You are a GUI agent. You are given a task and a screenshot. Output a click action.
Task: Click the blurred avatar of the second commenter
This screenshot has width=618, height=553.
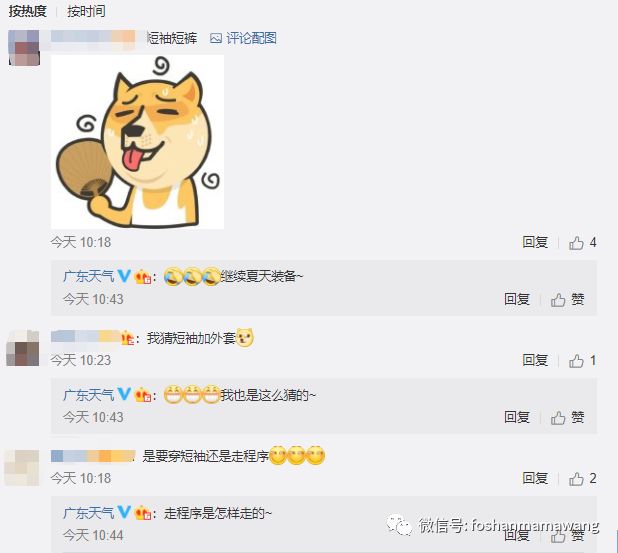22,348
